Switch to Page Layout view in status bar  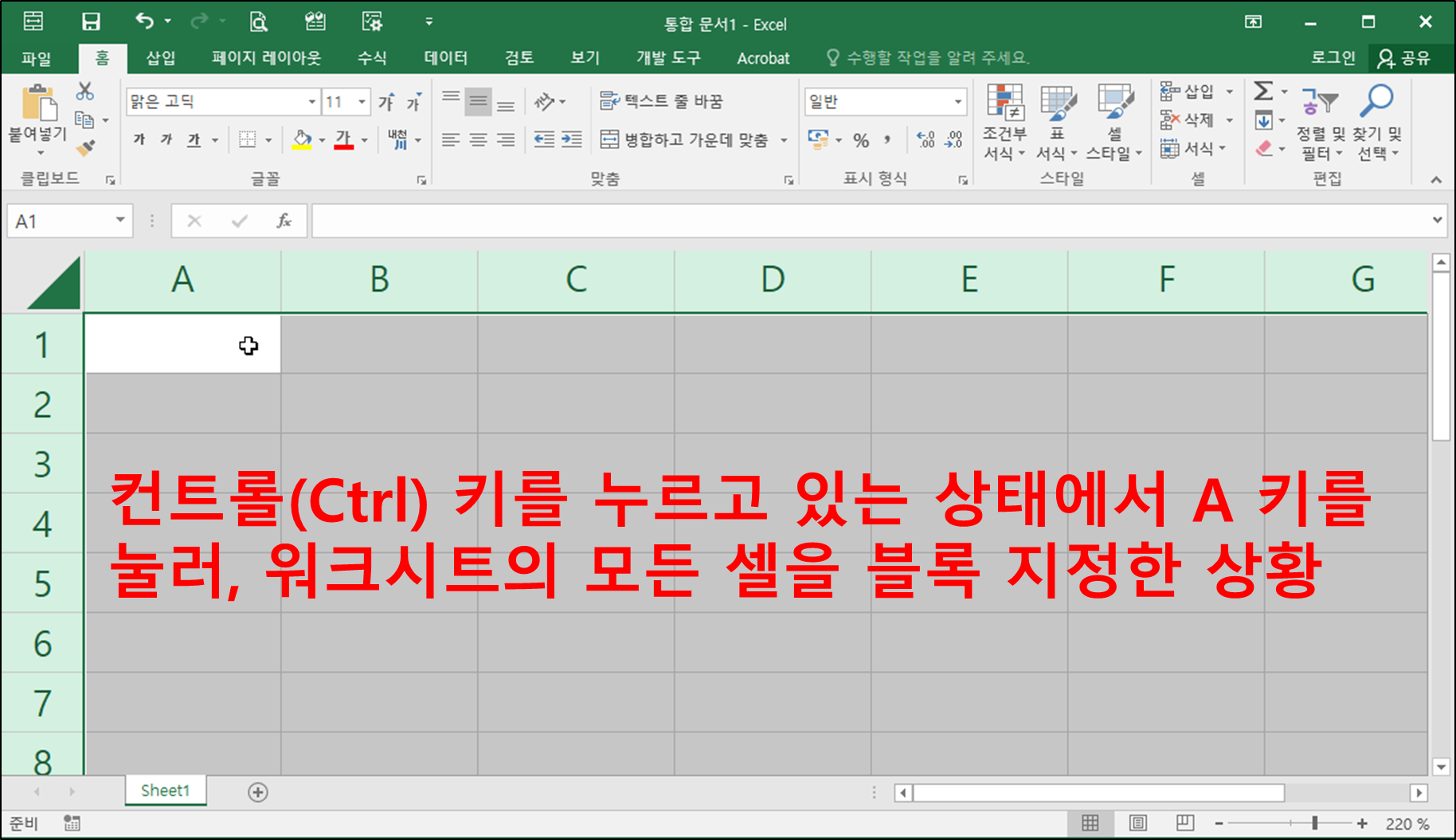(x=1138, y=823)
